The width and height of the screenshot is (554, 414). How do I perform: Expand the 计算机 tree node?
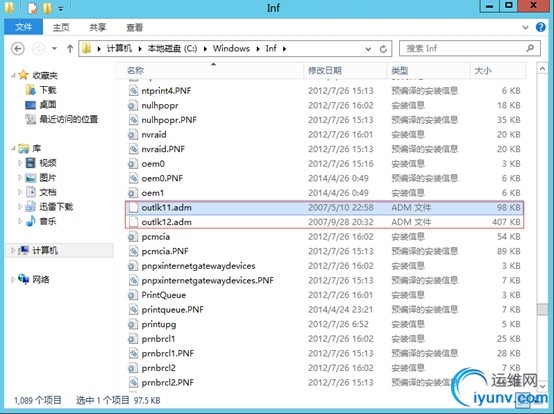point(13,250)
